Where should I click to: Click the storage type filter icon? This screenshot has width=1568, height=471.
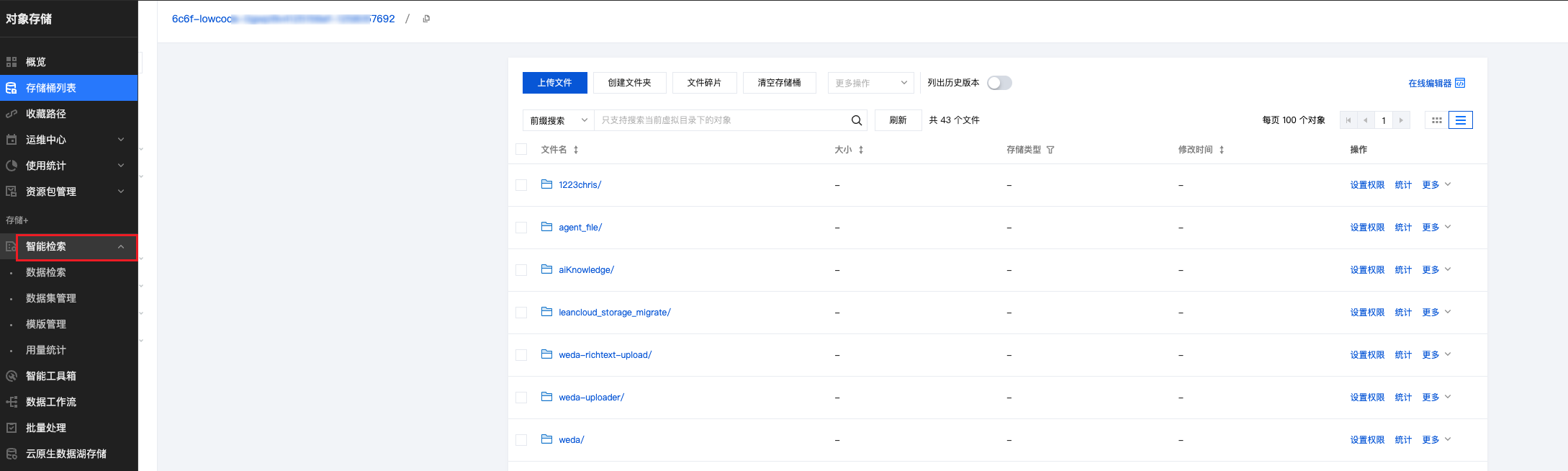click(1050, 150)
